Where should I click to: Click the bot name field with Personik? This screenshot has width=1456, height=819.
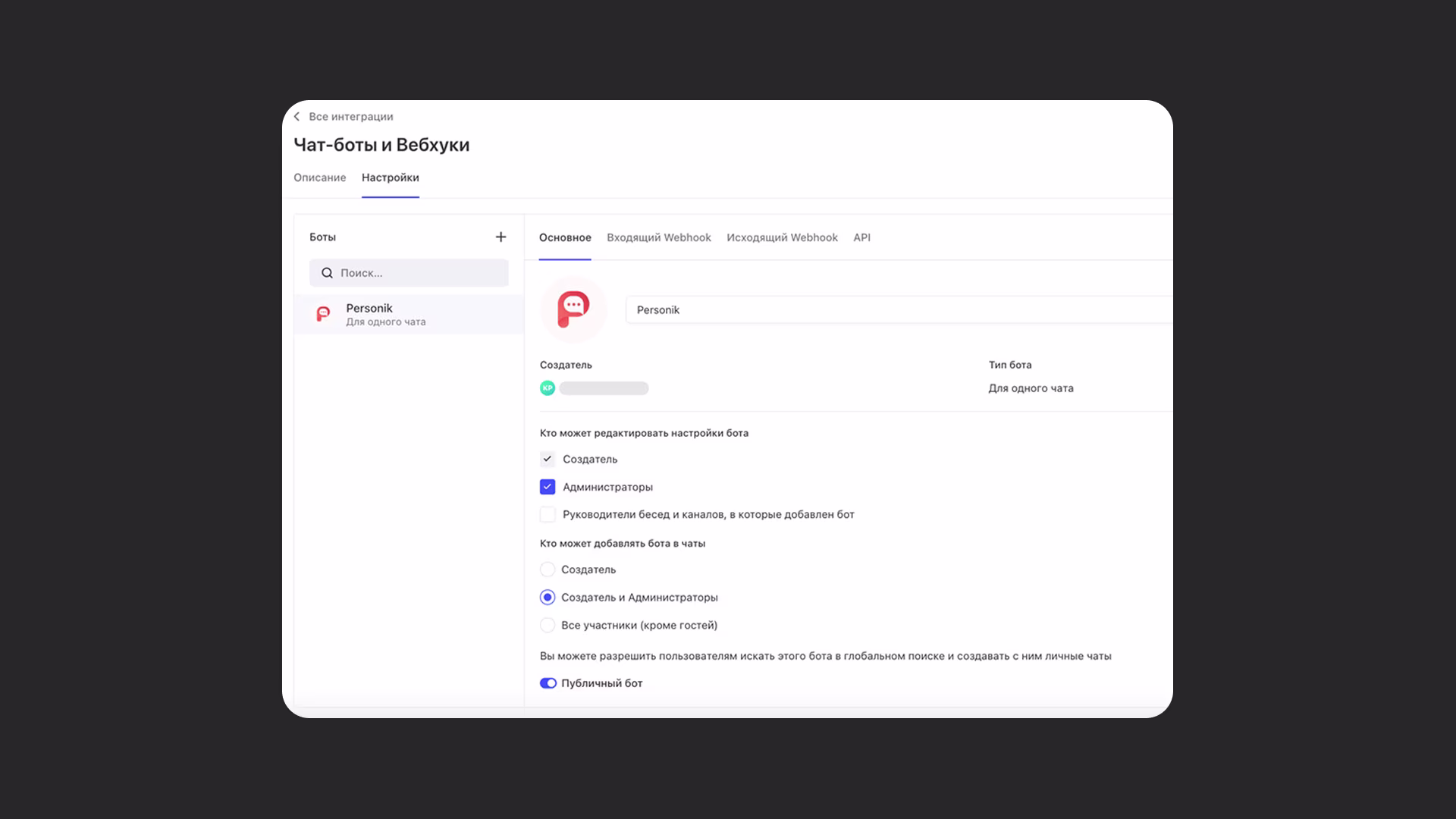coord(895,310)
